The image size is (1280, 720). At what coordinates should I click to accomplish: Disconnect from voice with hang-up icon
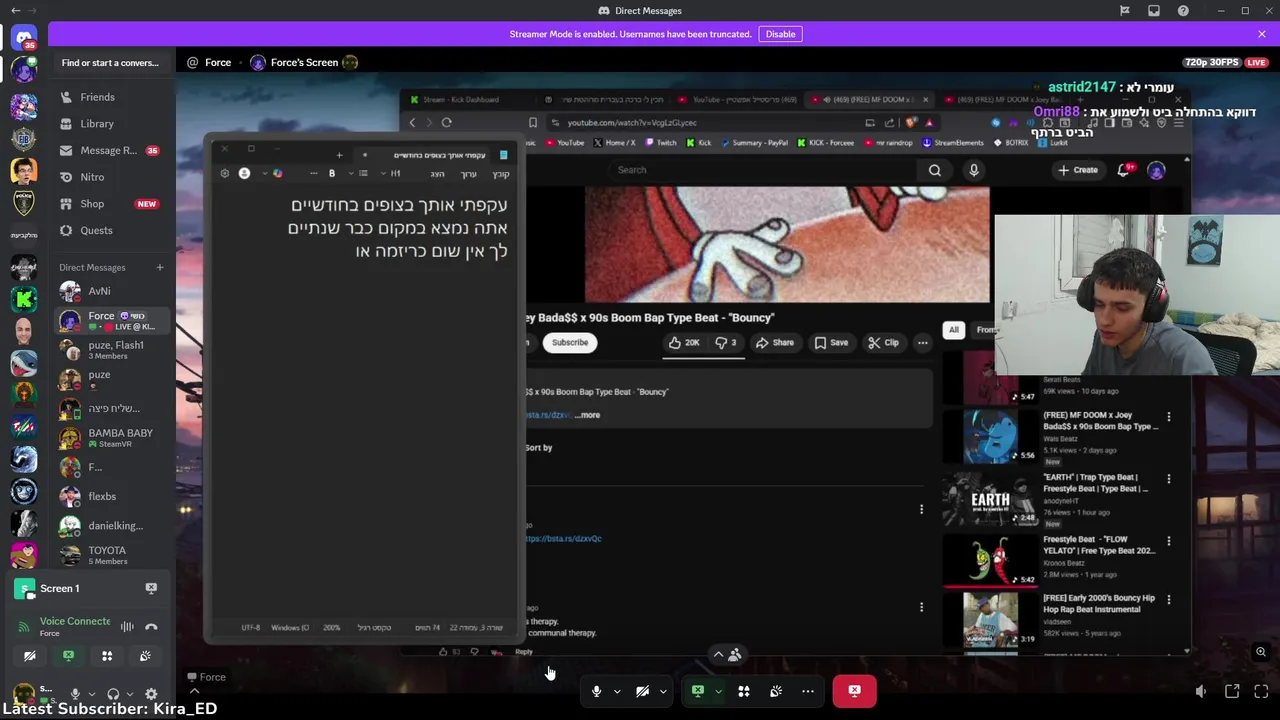tap(151, 627)
